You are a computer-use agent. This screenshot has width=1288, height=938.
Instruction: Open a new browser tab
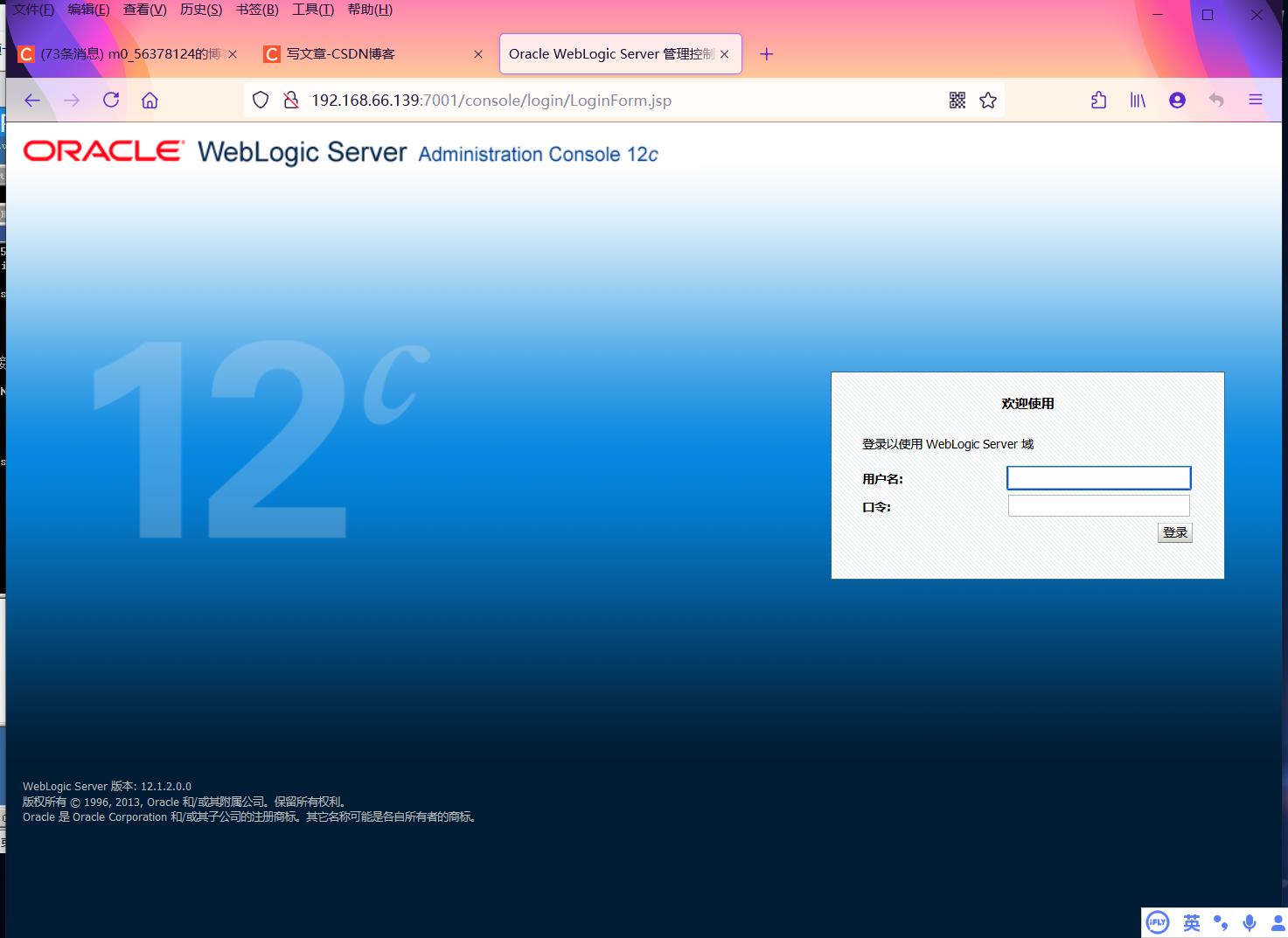click(x=767, y=54)
